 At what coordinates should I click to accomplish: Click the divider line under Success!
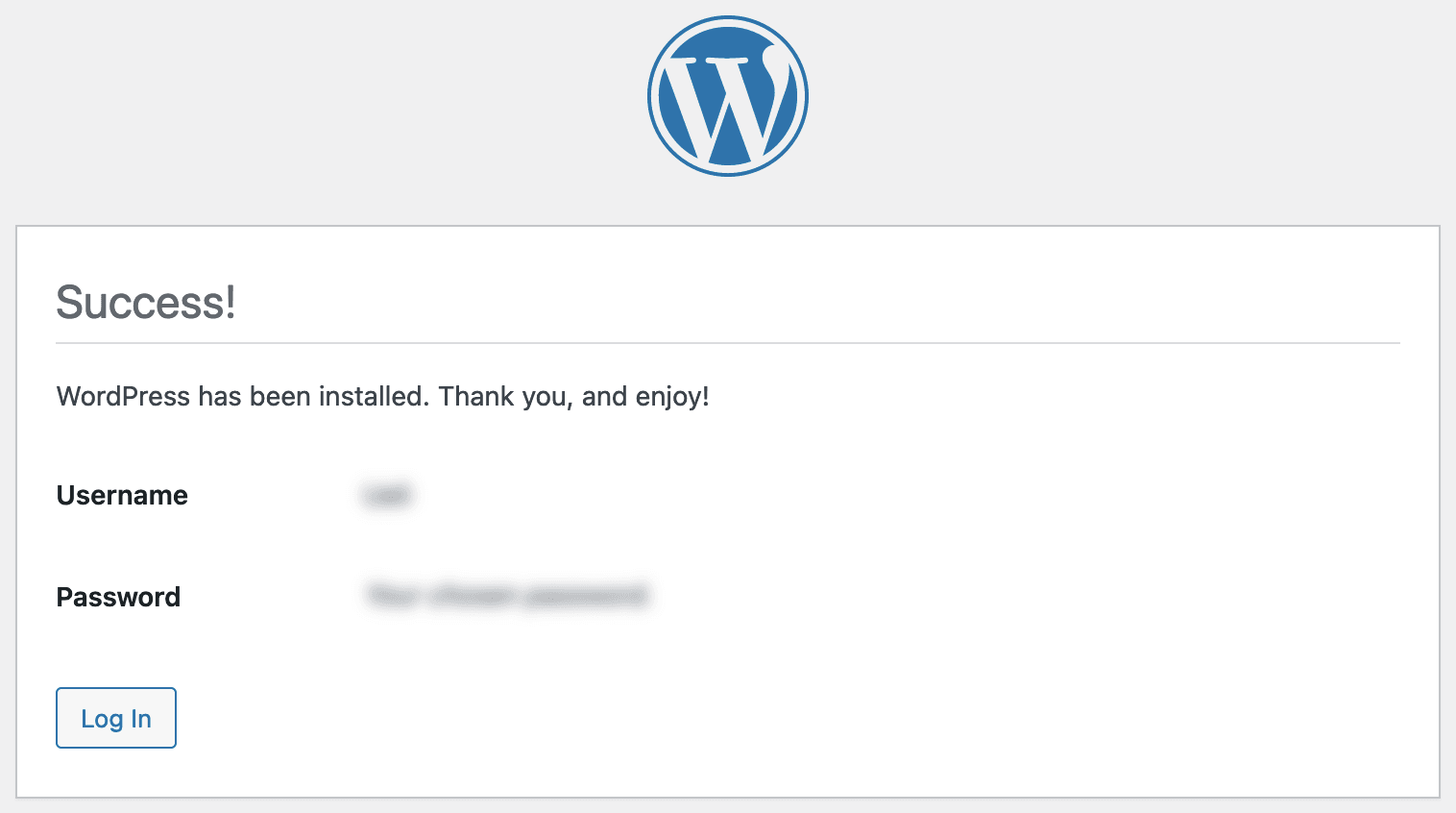coord(727,341)
